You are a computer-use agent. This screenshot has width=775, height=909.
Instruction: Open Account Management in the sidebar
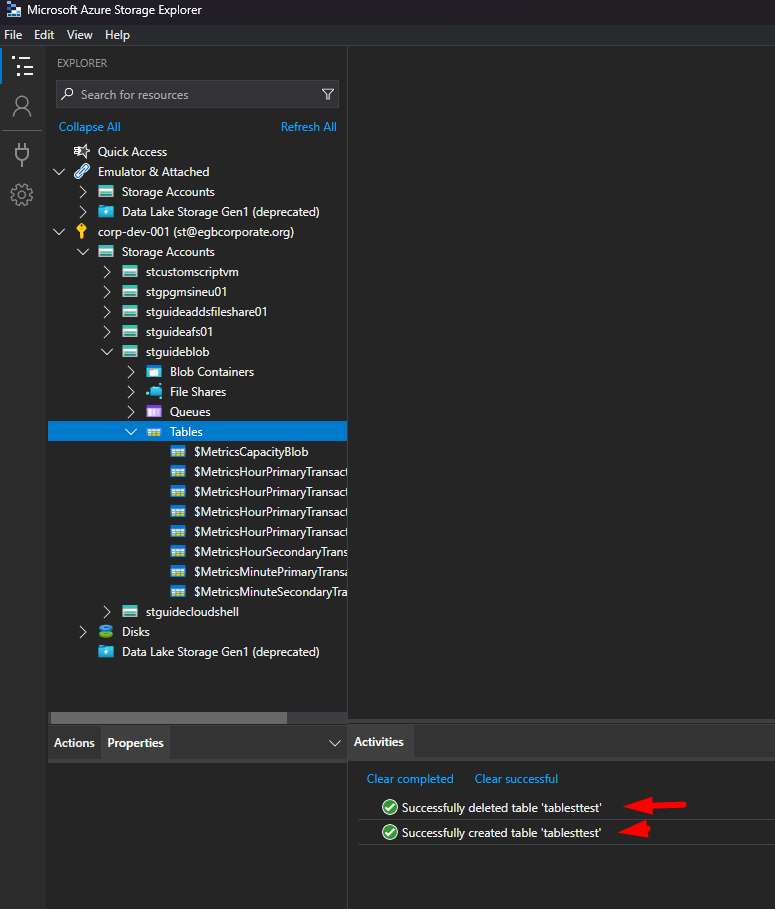point(22,106)
